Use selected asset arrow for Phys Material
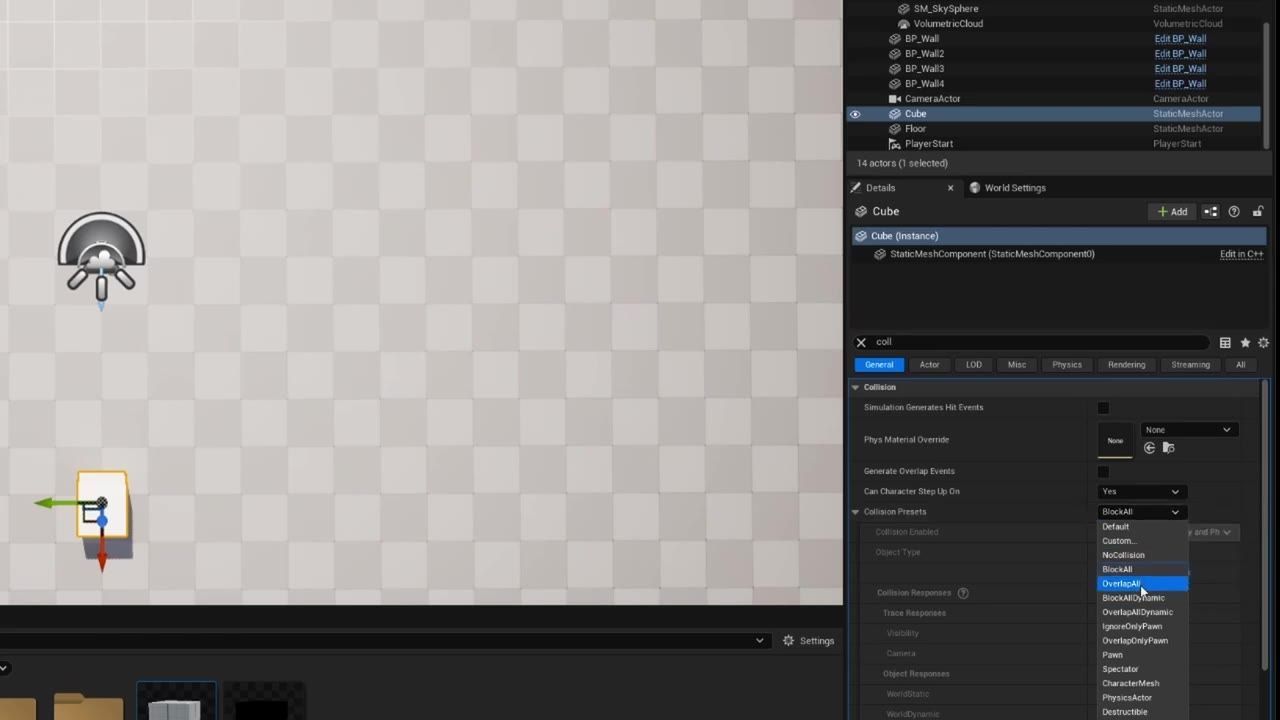Screen dimensions: 1280x720 pos(1150,448)
